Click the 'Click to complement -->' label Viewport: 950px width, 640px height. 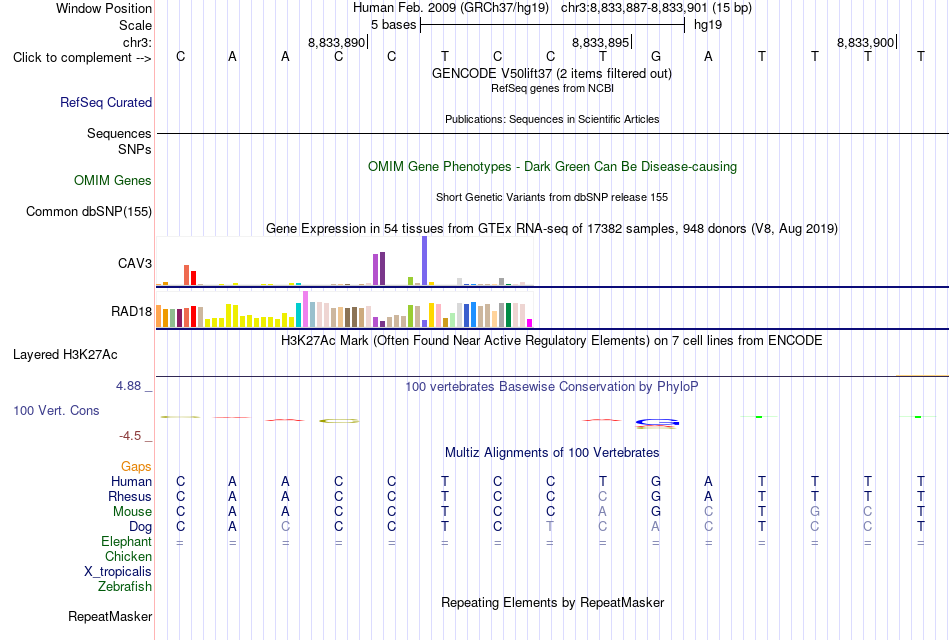[82, 58]
